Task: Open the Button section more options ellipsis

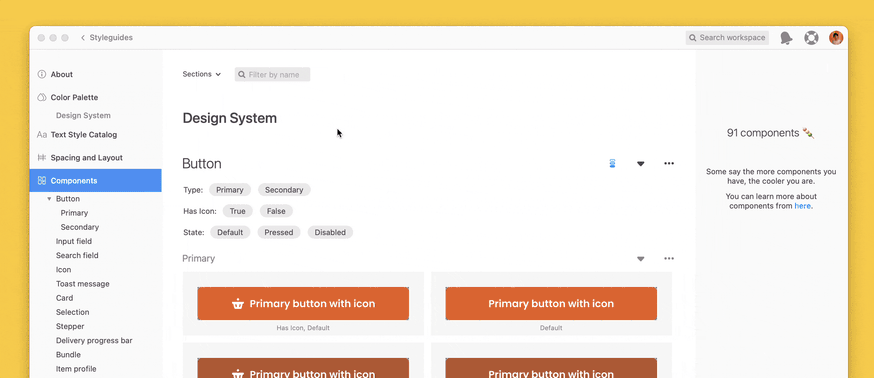Action: pyautogui.click(x=669, y=163)
